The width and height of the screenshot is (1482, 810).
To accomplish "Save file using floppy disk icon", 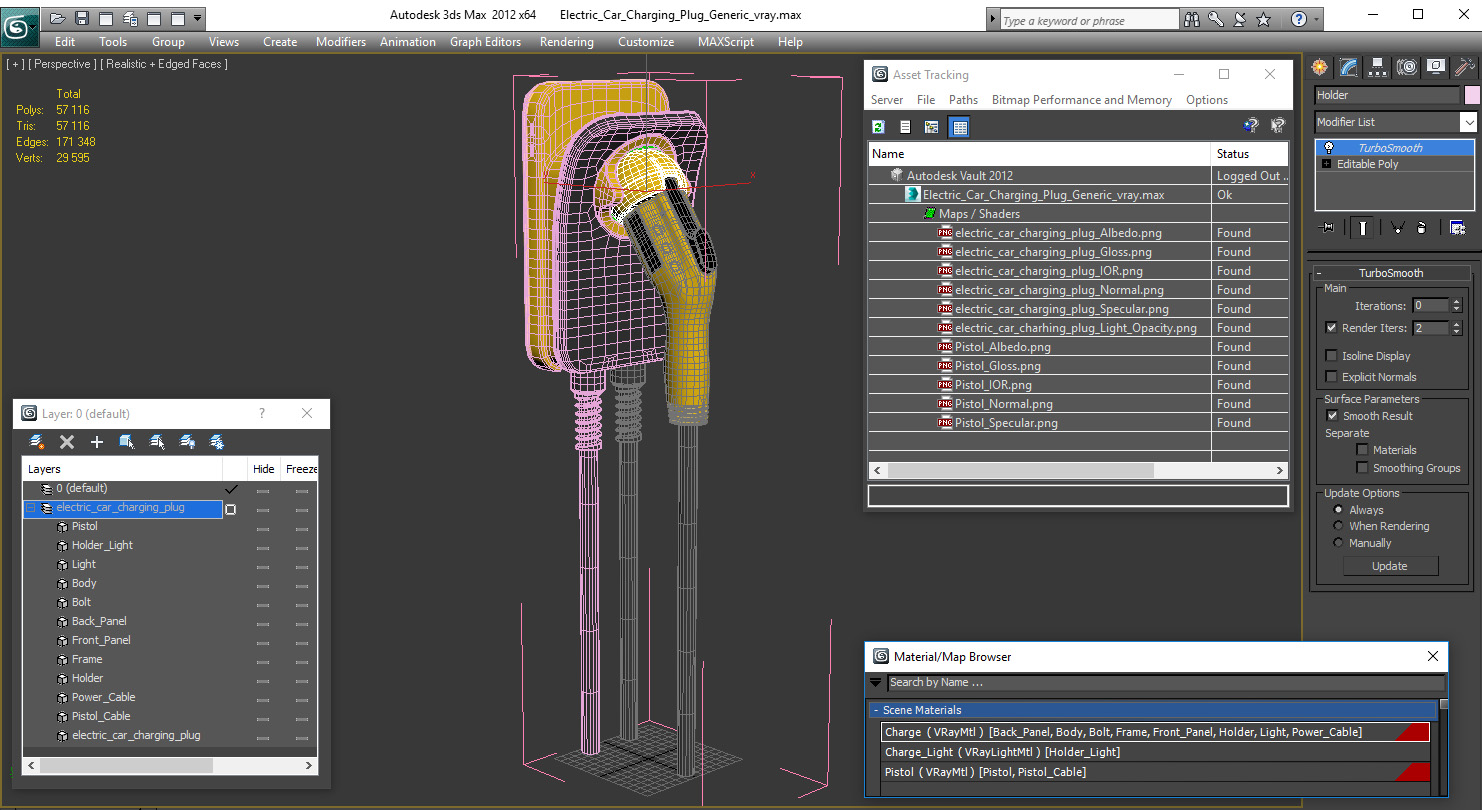I will pyautogui.click(x=82, y=18).
